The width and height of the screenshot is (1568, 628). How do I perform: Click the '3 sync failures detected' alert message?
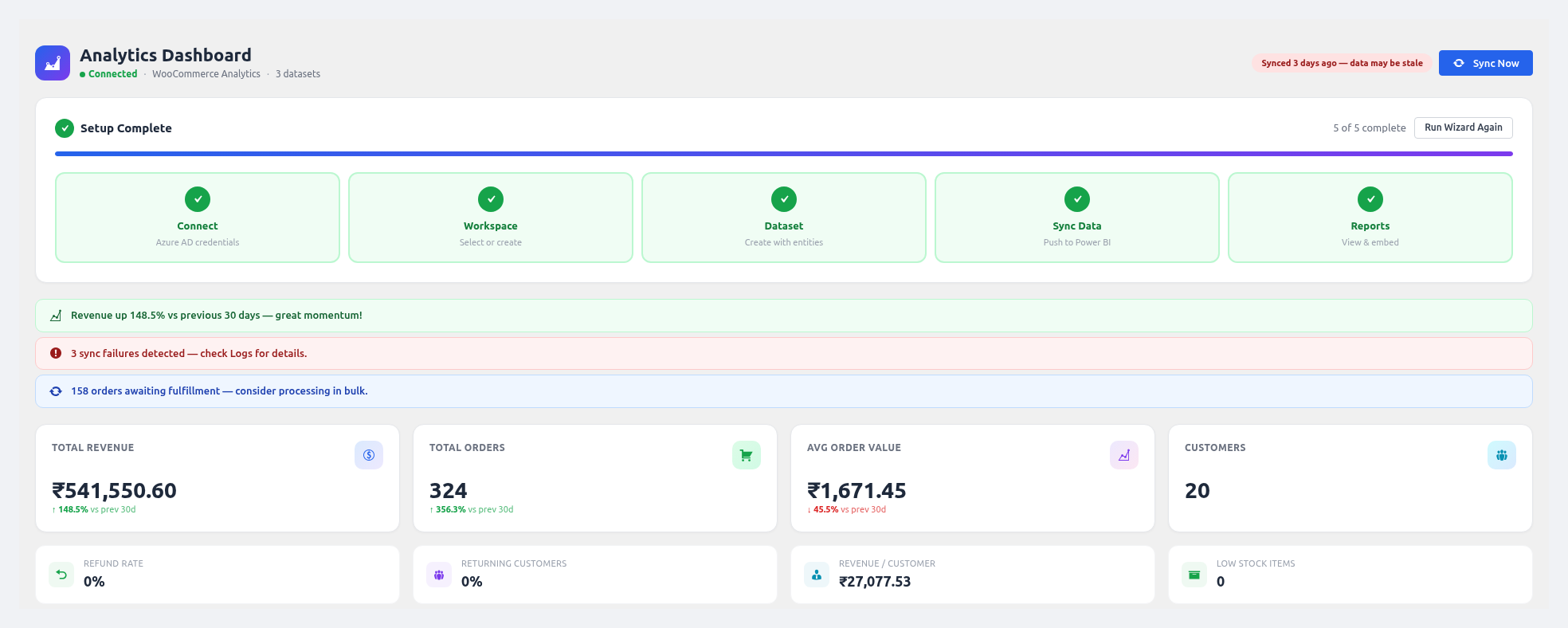tap(189, 353)
